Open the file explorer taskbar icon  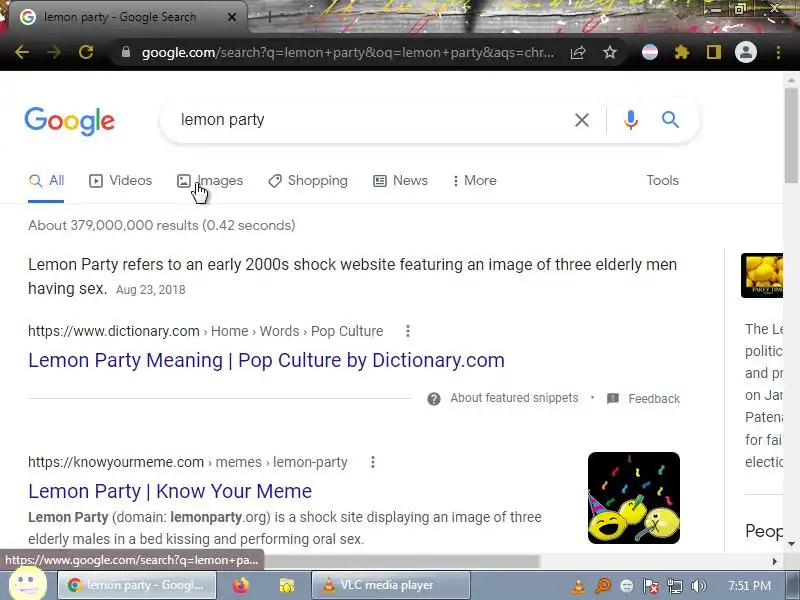point(287,585)
